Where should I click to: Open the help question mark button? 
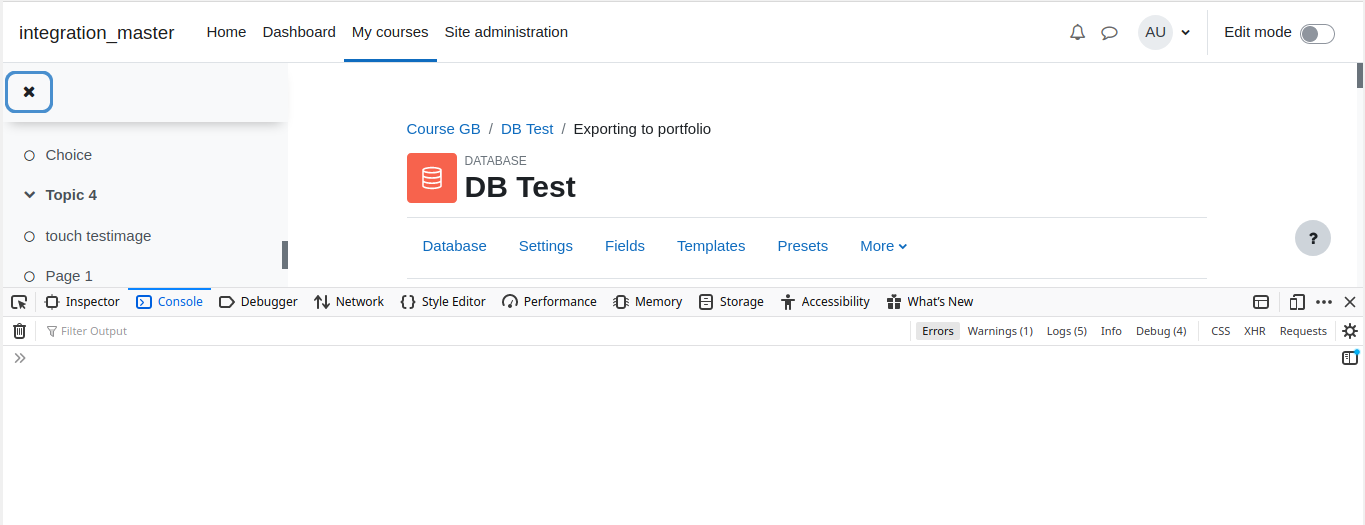tap(1313, 238)
